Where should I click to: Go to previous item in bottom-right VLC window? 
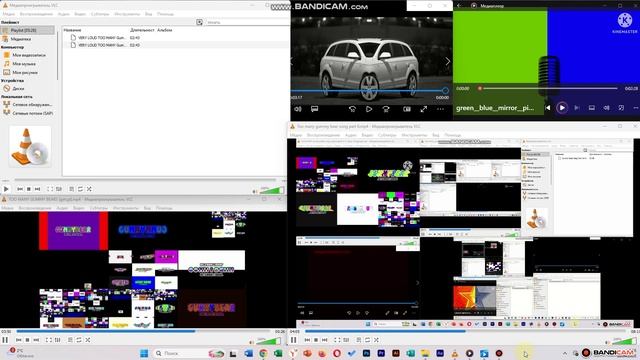pyautogui.click(x=307, y=340)
